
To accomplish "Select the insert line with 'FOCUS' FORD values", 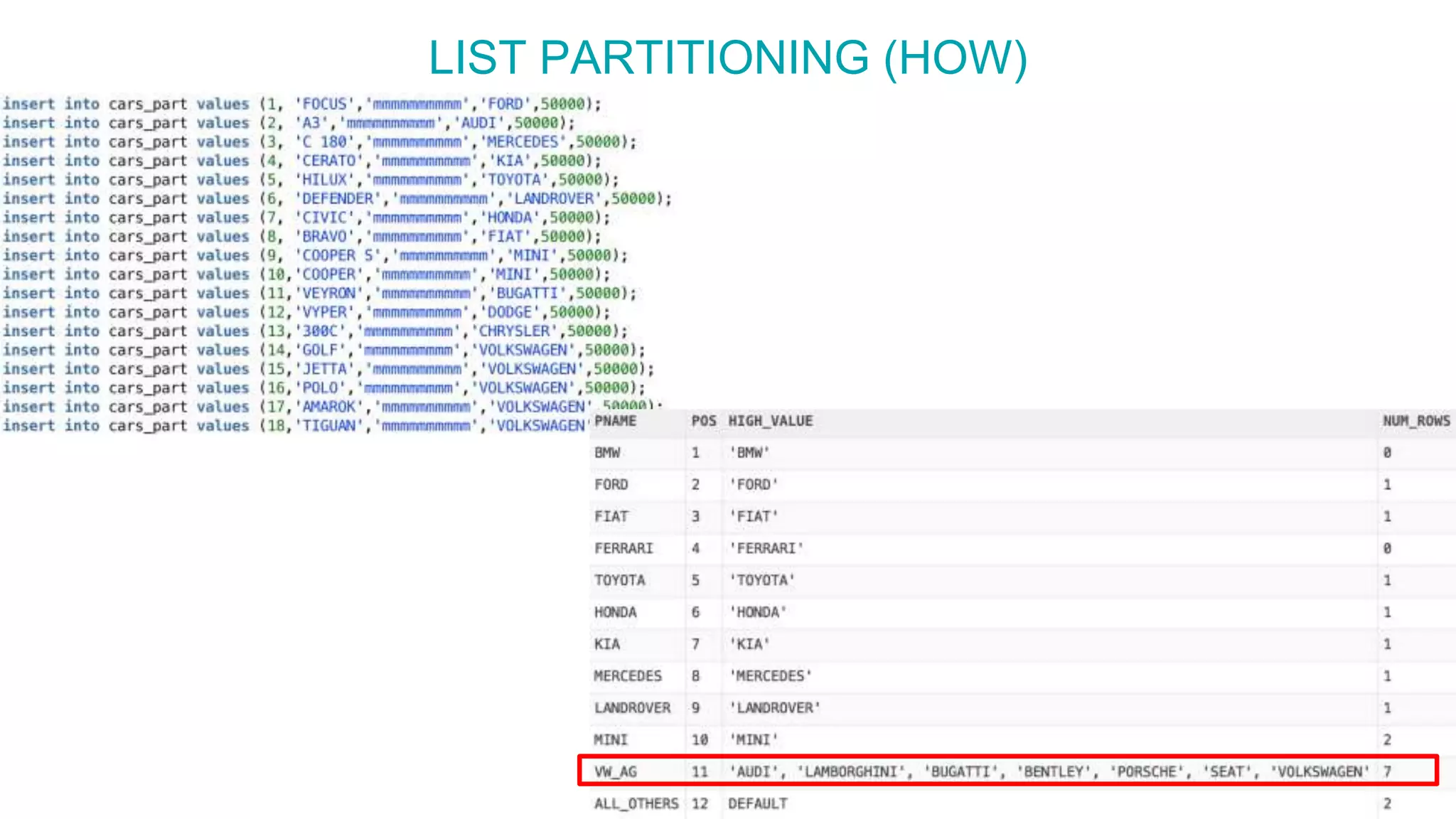I will point(302,104).
